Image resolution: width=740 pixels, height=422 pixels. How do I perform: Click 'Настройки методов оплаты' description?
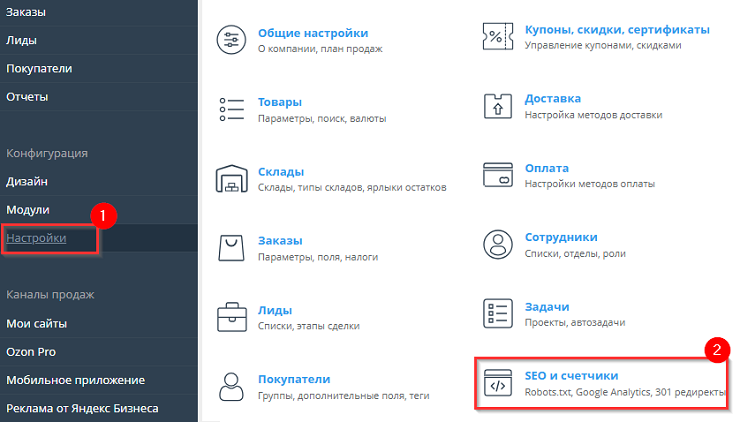pos(590,184)
